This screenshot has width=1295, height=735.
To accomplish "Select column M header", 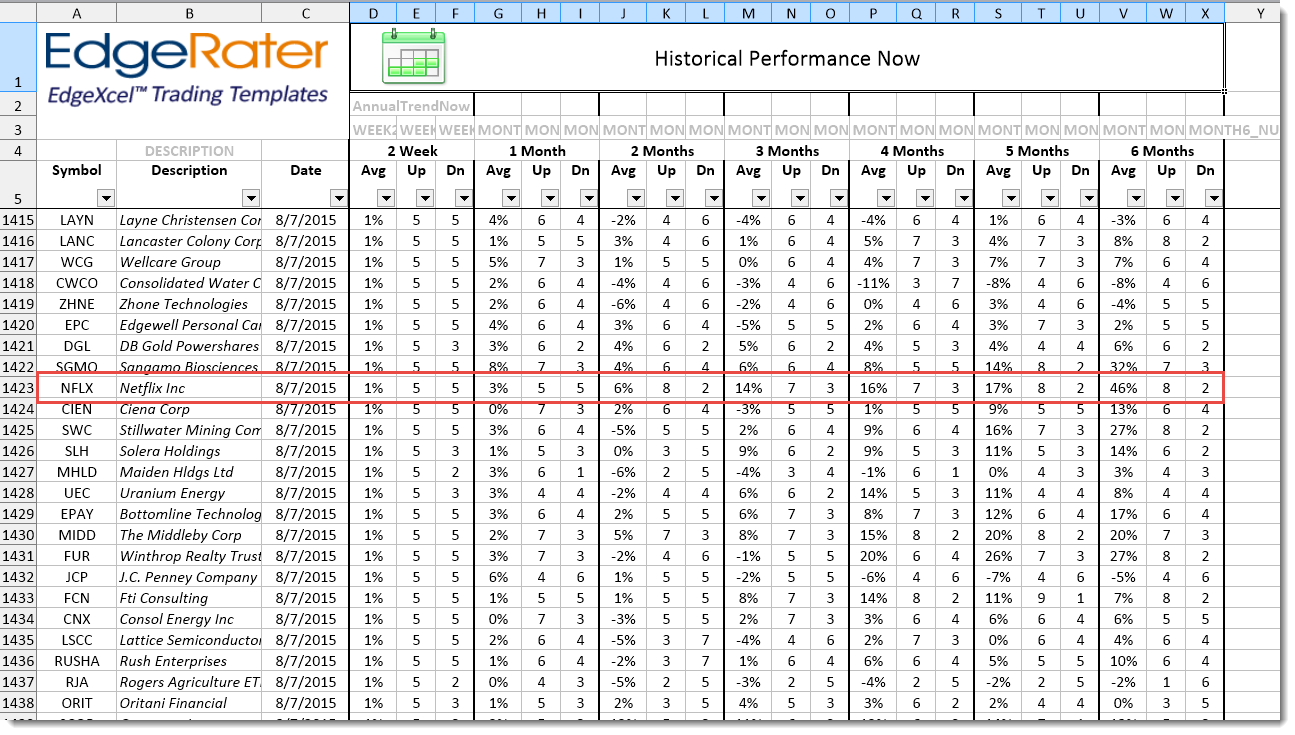I will click(x=747, y=12).
